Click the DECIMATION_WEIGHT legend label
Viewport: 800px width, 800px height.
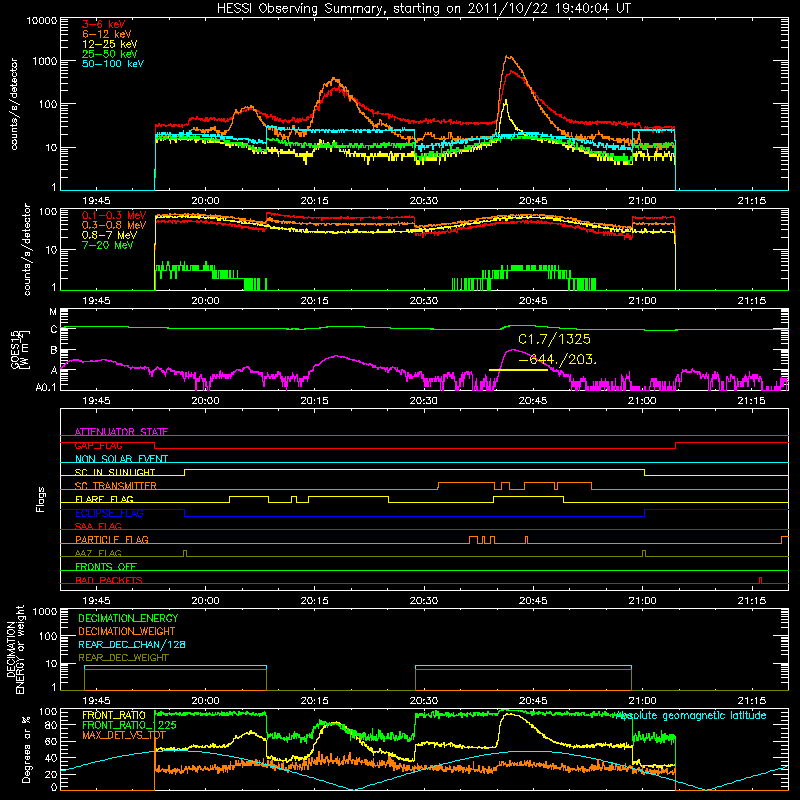(x=127, y=631)
